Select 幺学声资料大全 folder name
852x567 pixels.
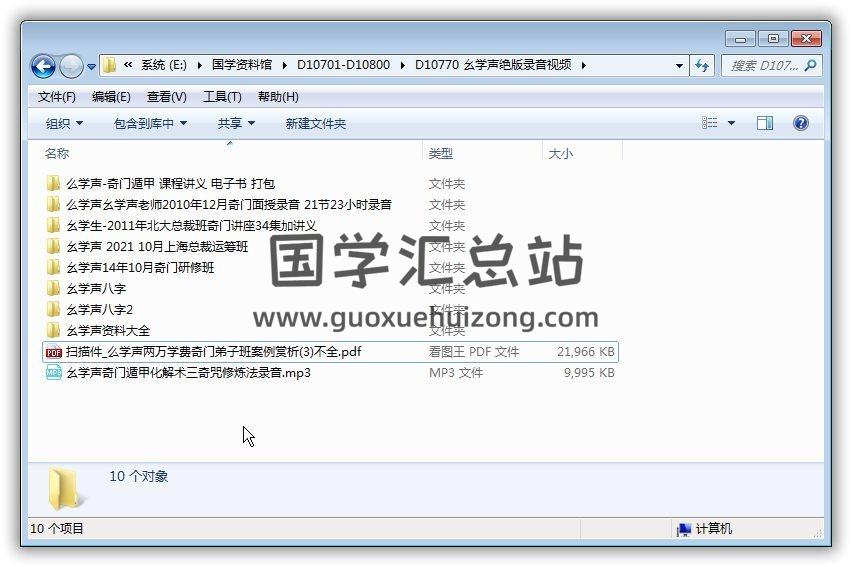(x=108, y=331)
